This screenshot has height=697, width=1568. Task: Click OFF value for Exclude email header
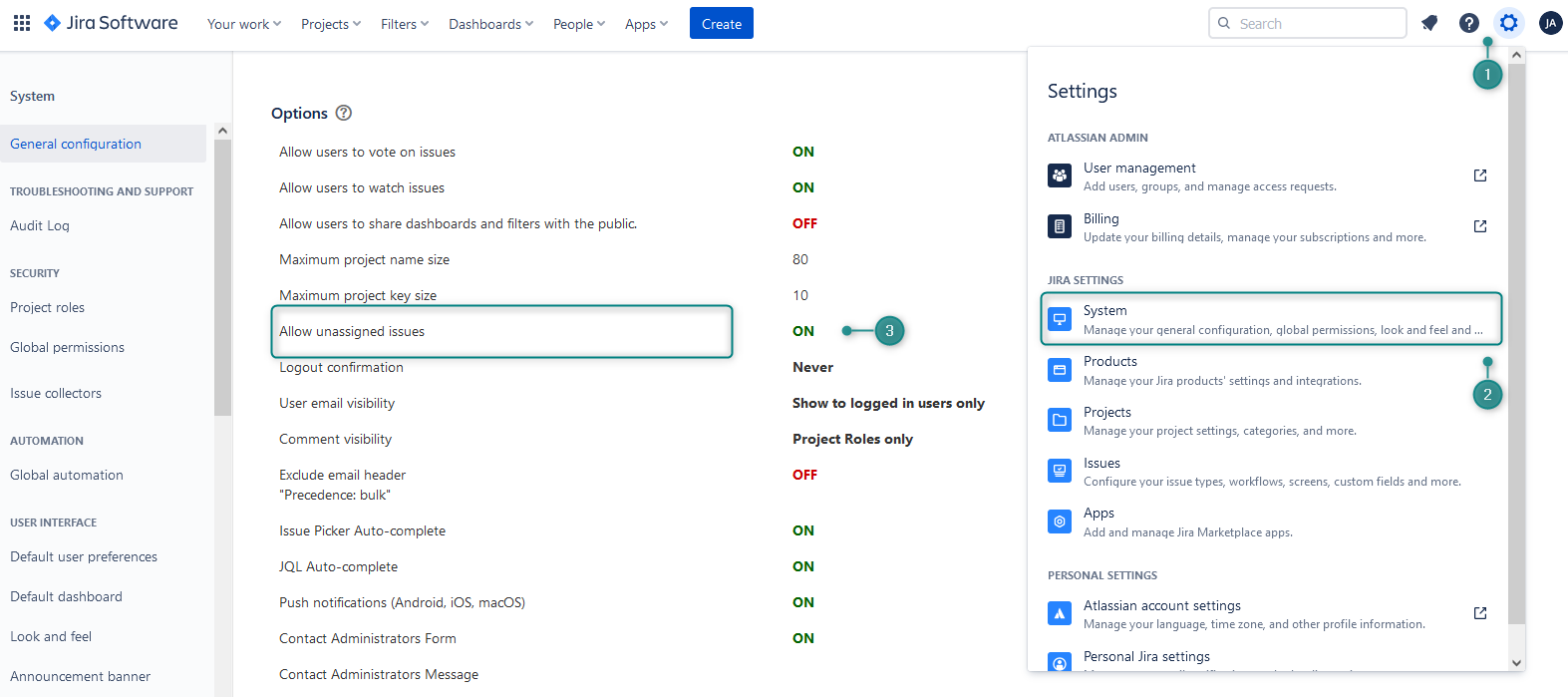coord(804,475)
